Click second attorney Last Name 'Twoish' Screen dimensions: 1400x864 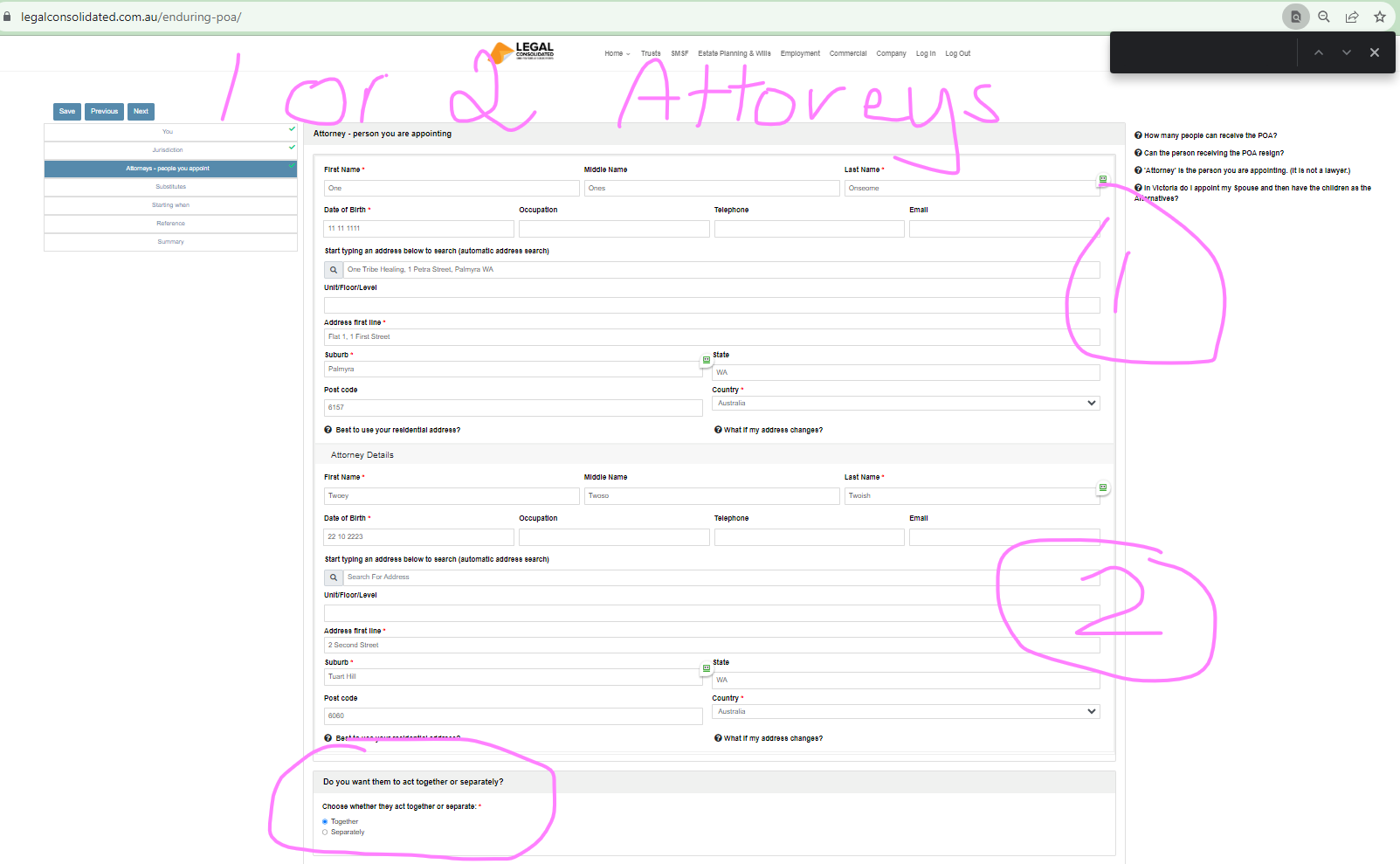point(972,496)
